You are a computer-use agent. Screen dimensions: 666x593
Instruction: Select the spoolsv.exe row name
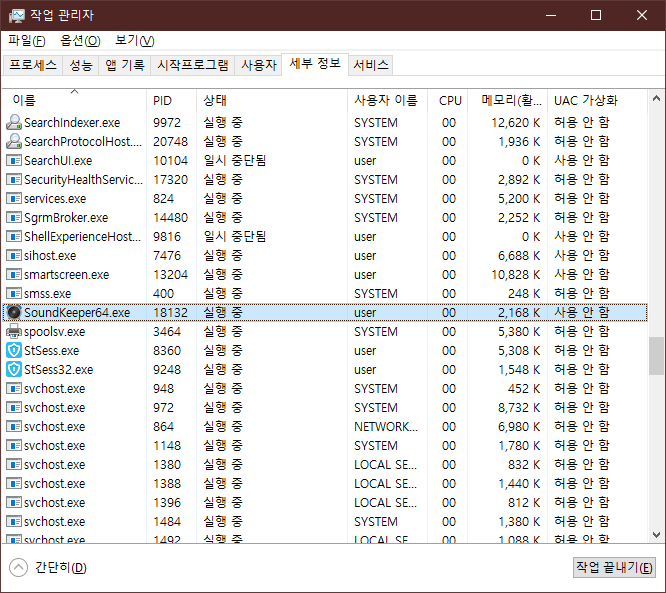coord(54,332)
